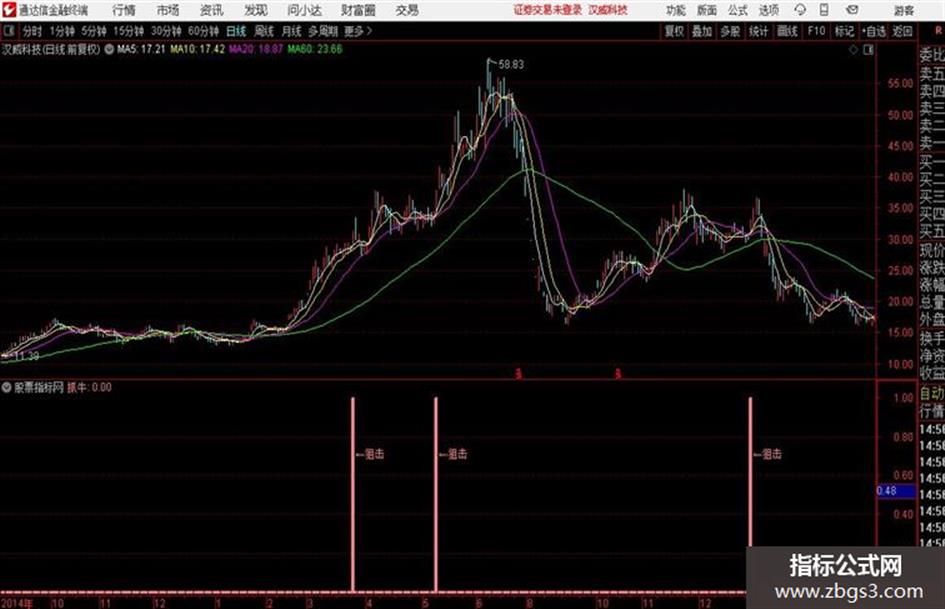Switch to the 分时 period tab

pos(32,31)
